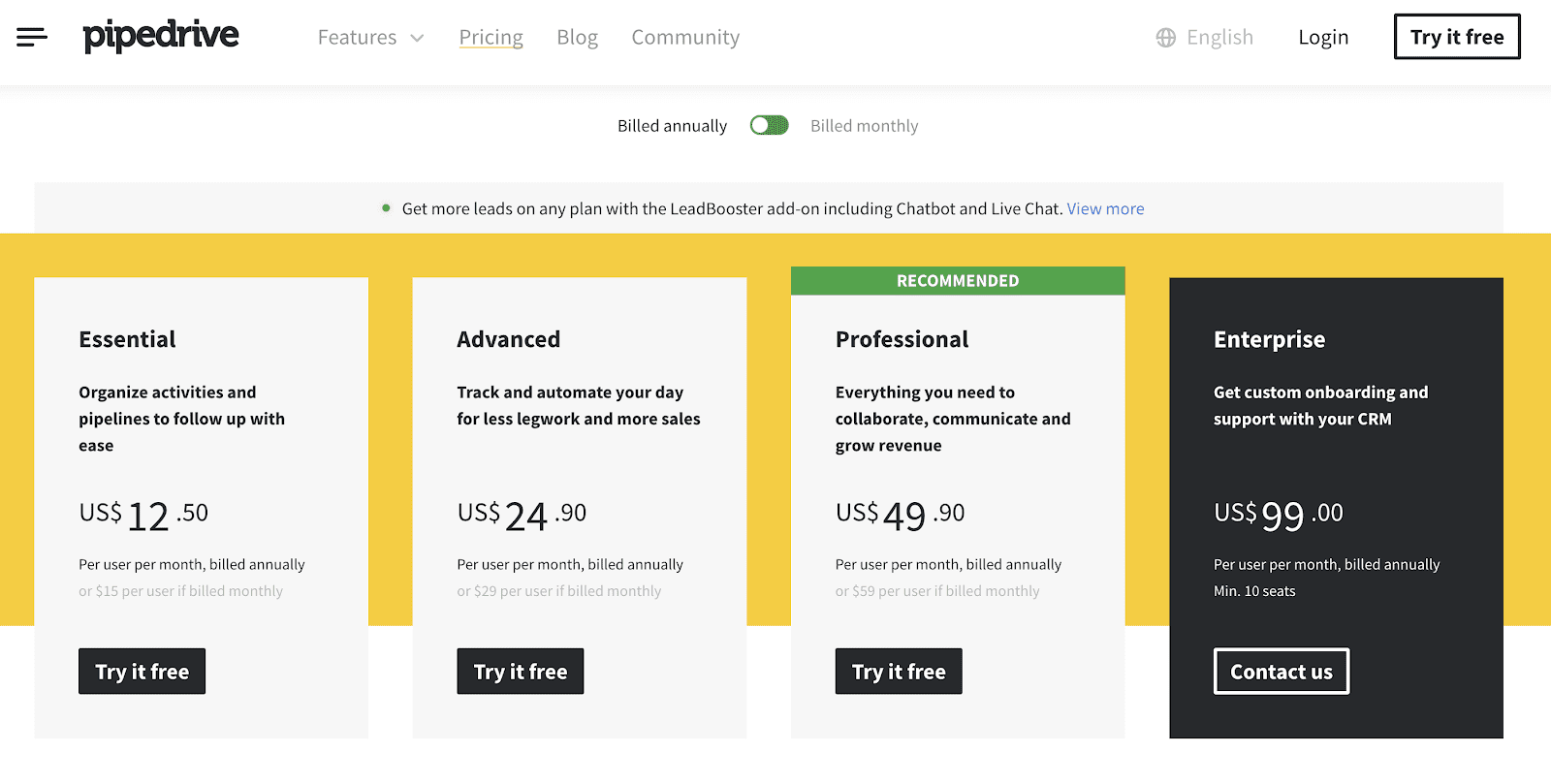Click the Advanced plan description text
The image size is (1551, 784).
(579, 405)
